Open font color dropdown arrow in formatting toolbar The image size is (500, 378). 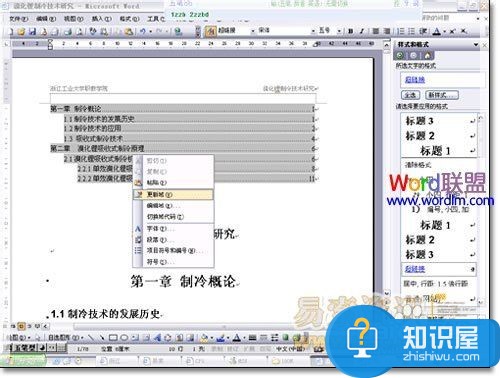pyautogui.click(x=445, y=32)
